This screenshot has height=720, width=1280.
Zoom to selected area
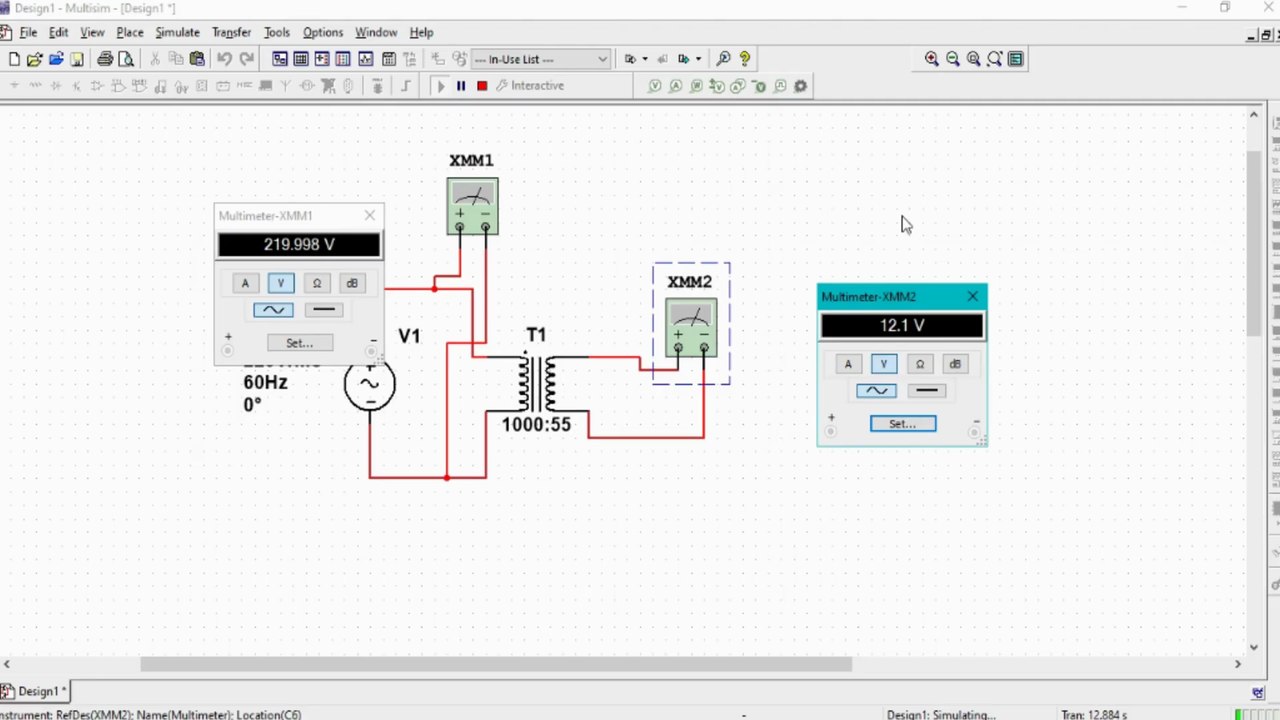pos(974,59)
